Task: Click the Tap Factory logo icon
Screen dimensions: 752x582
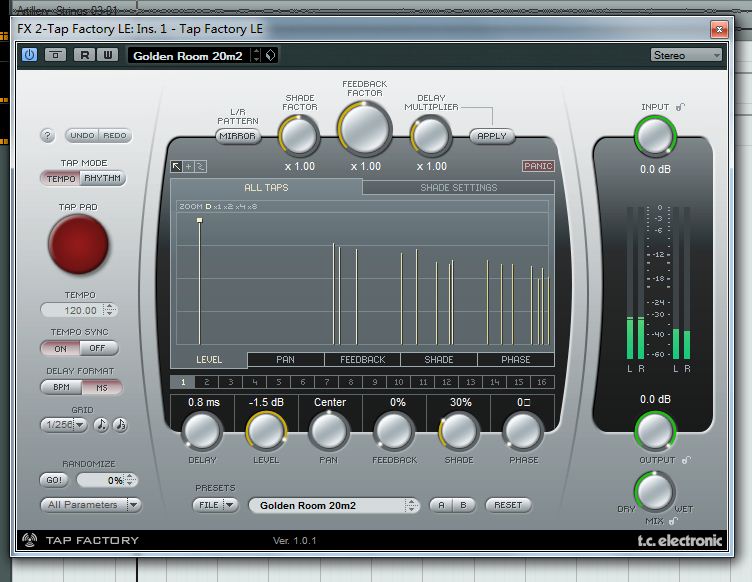Action: (30, 540)
